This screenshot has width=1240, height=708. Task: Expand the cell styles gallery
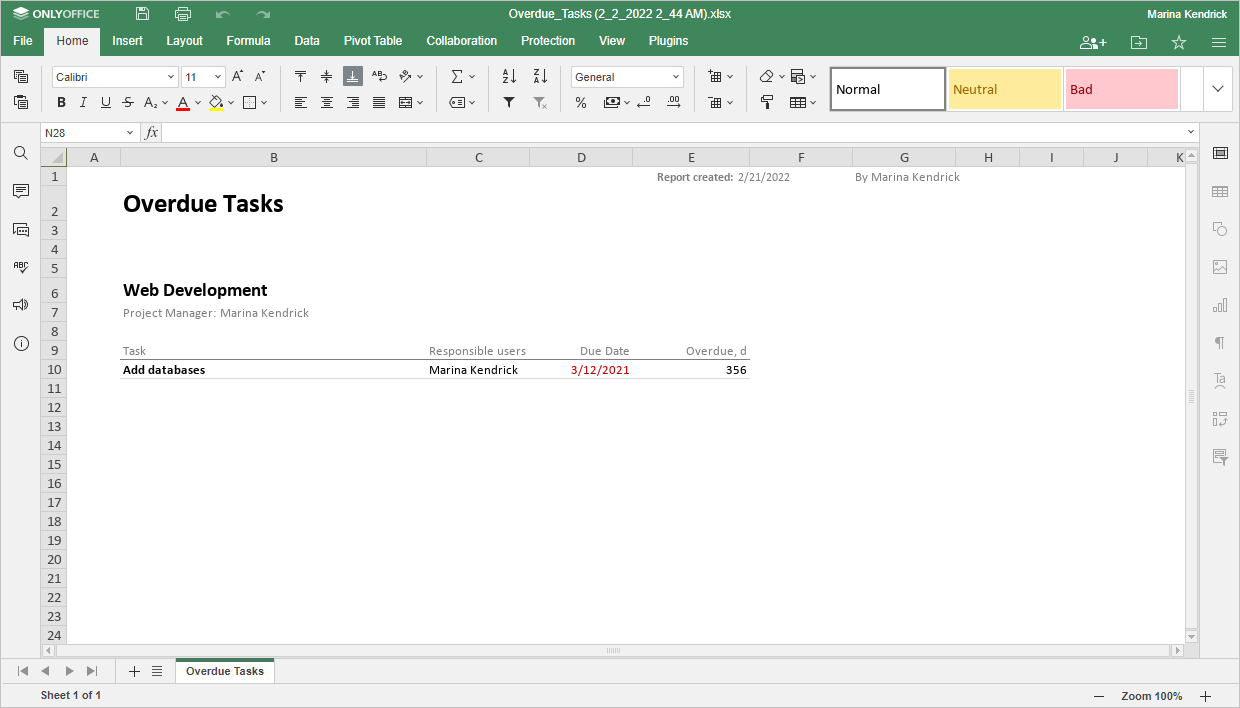tap(1218, 89)
